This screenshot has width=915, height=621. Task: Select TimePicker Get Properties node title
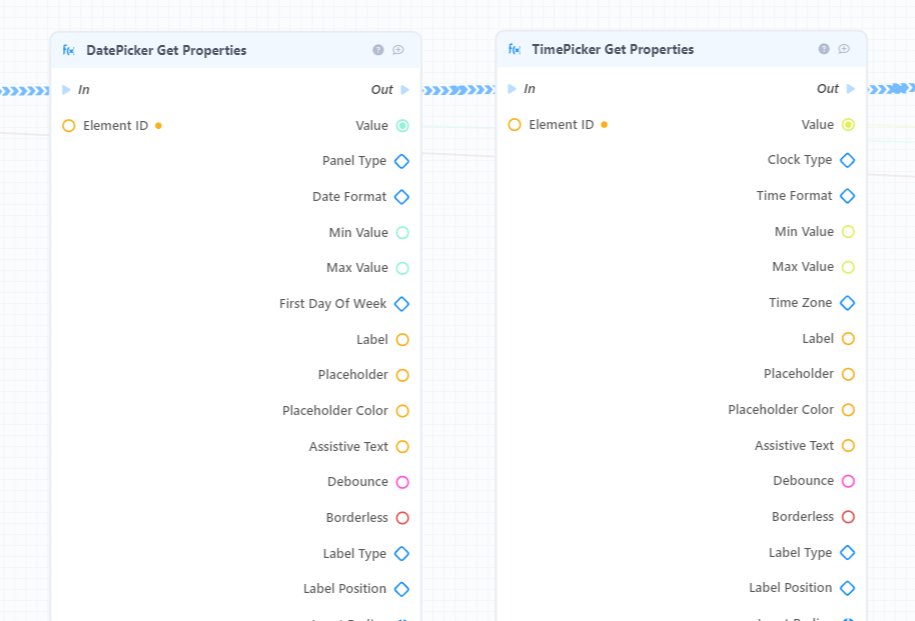(x=613, y=49)
